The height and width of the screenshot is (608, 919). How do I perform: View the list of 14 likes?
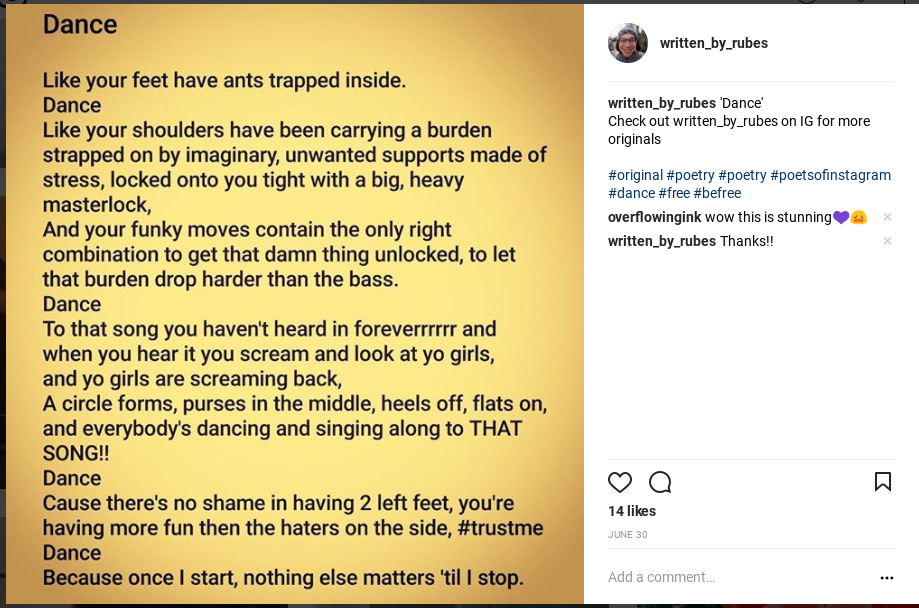[632, 511]
